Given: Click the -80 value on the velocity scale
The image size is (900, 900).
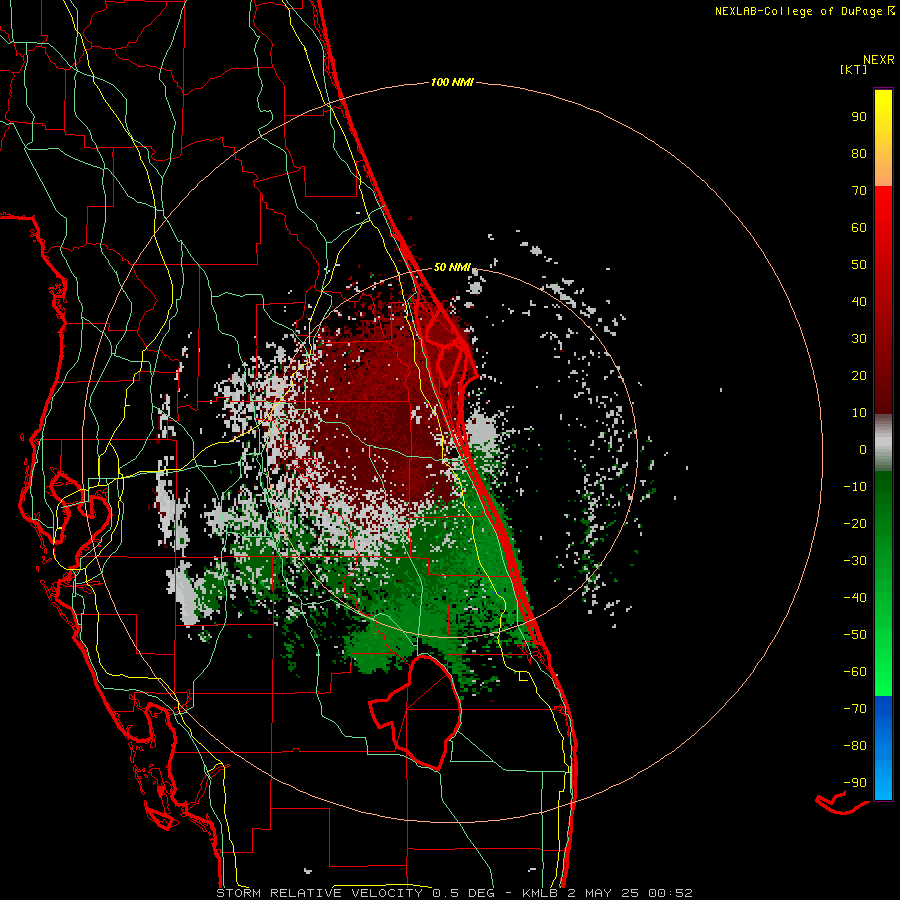Looking at the screenshot, I should coord(855,746).
